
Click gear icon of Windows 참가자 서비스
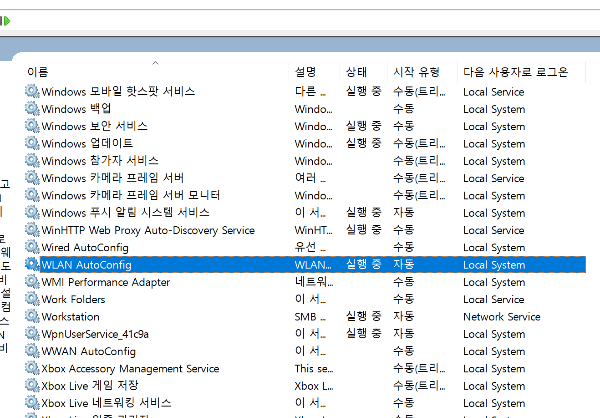click(x=32, y=160)
